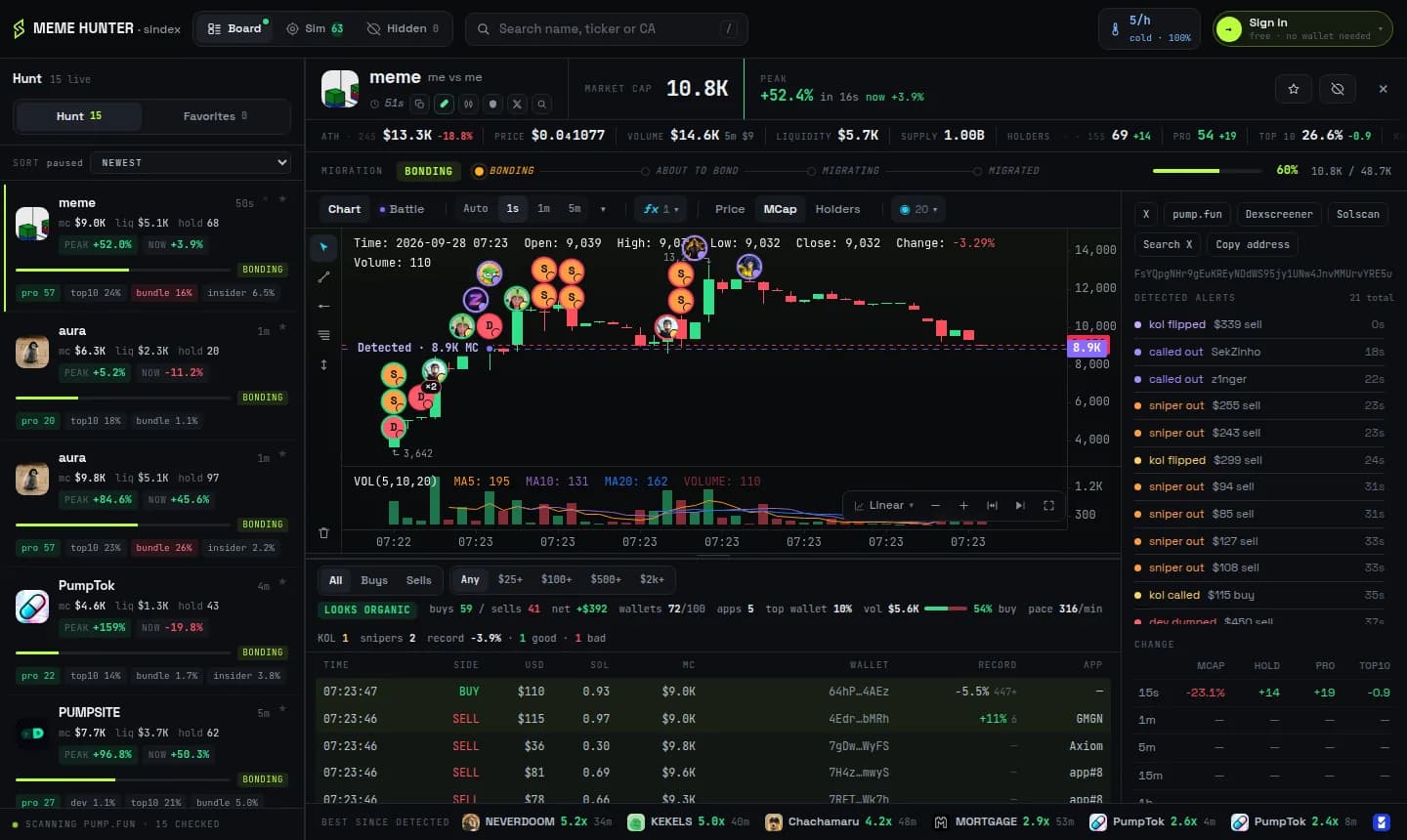Screen dimensions: 1407x840
Task: Open the marker count 20 dropdown
Action: [918, 209]
